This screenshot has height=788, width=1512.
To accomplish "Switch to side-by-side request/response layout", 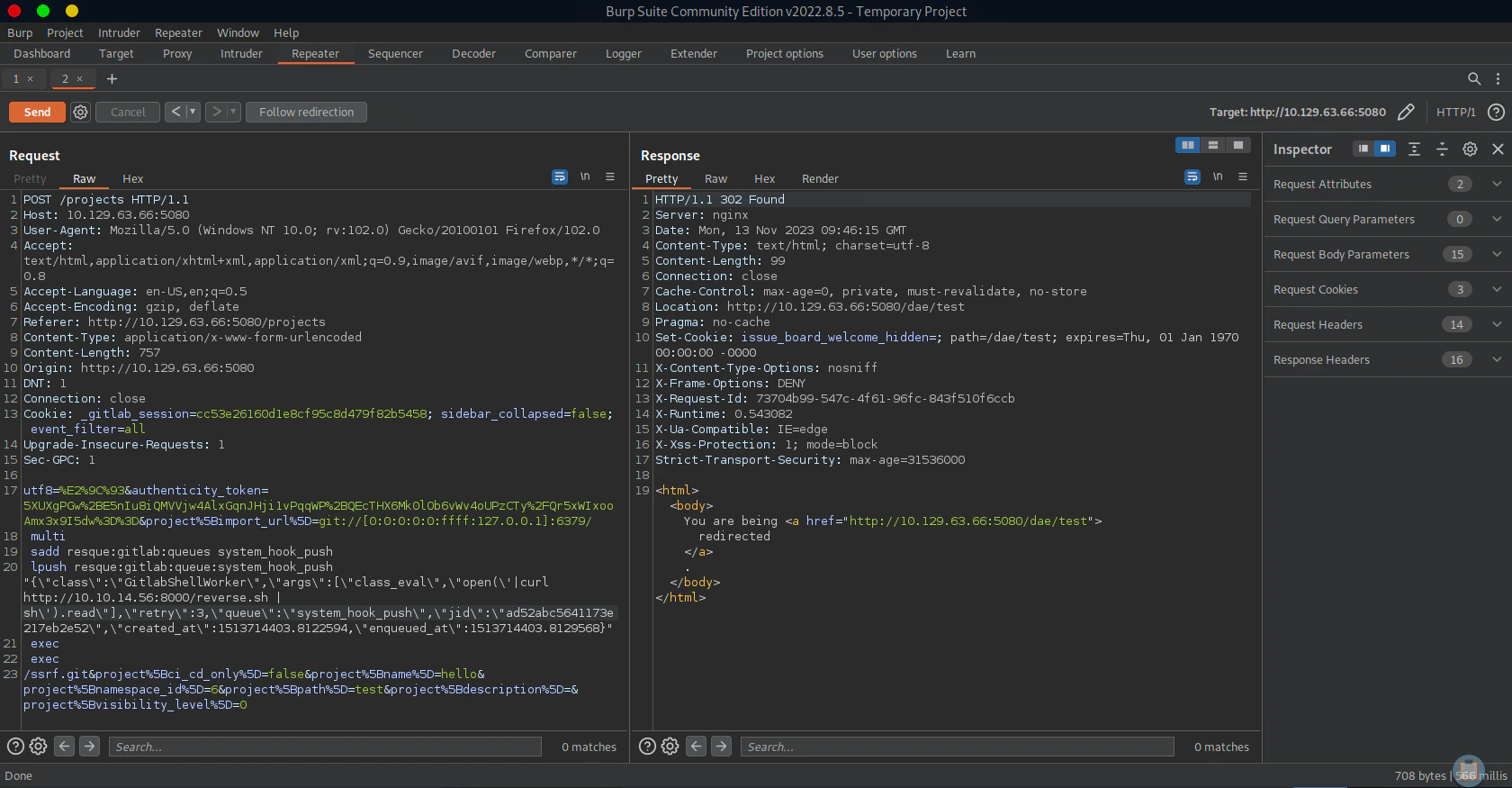I will point(1188,145).
